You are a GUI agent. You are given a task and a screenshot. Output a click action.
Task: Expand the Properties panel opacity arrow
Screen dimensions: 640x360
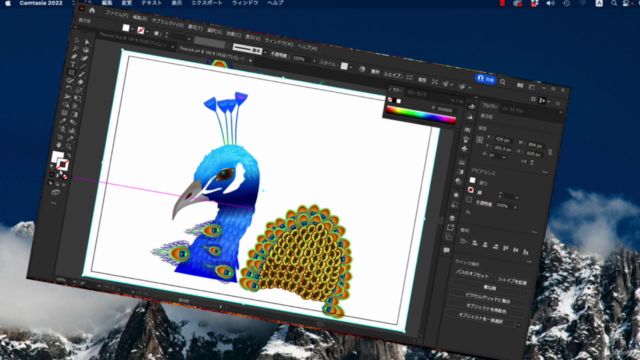point(516,208)
